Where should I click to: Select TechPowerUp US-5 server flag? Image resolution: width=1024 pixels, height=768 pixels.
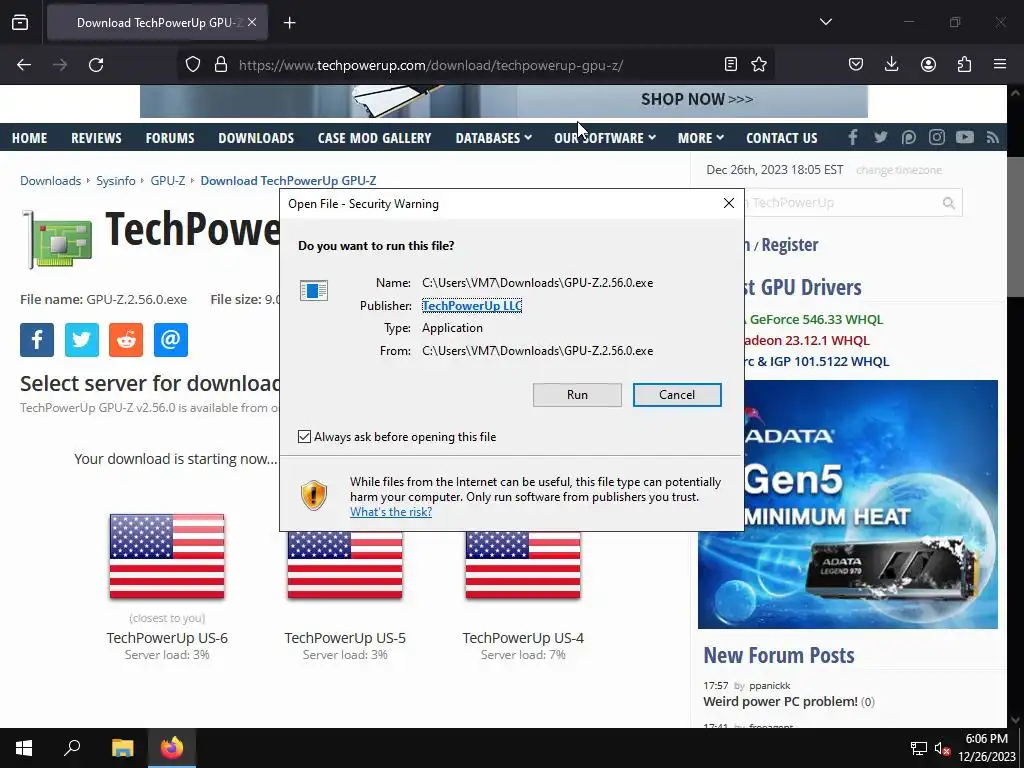[345, 565]
